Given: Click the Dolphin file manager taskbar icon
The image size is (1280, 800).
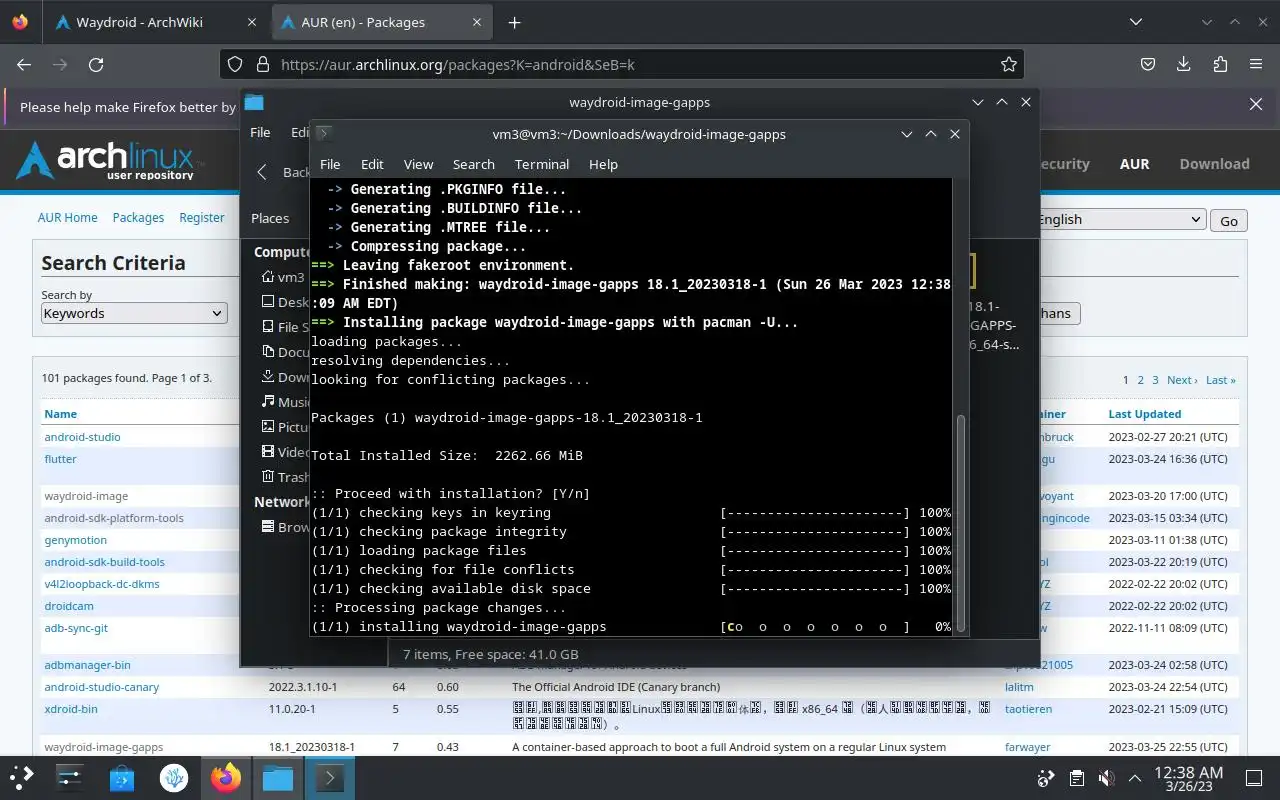Looking at the screenshot, I should tap(278, 777).
